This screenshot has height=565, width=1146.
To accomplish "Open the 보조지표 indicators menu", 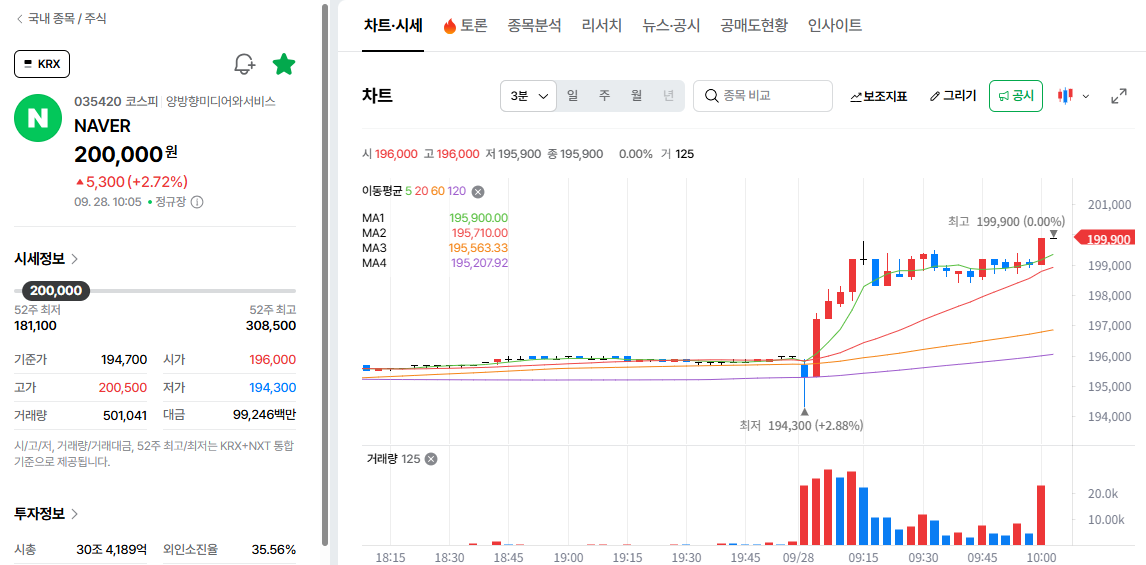I will coord(879,96).
